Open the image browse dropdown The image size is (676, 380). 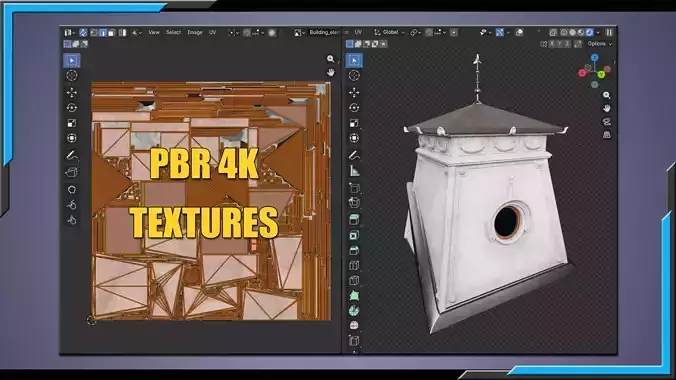pos(300,32)
